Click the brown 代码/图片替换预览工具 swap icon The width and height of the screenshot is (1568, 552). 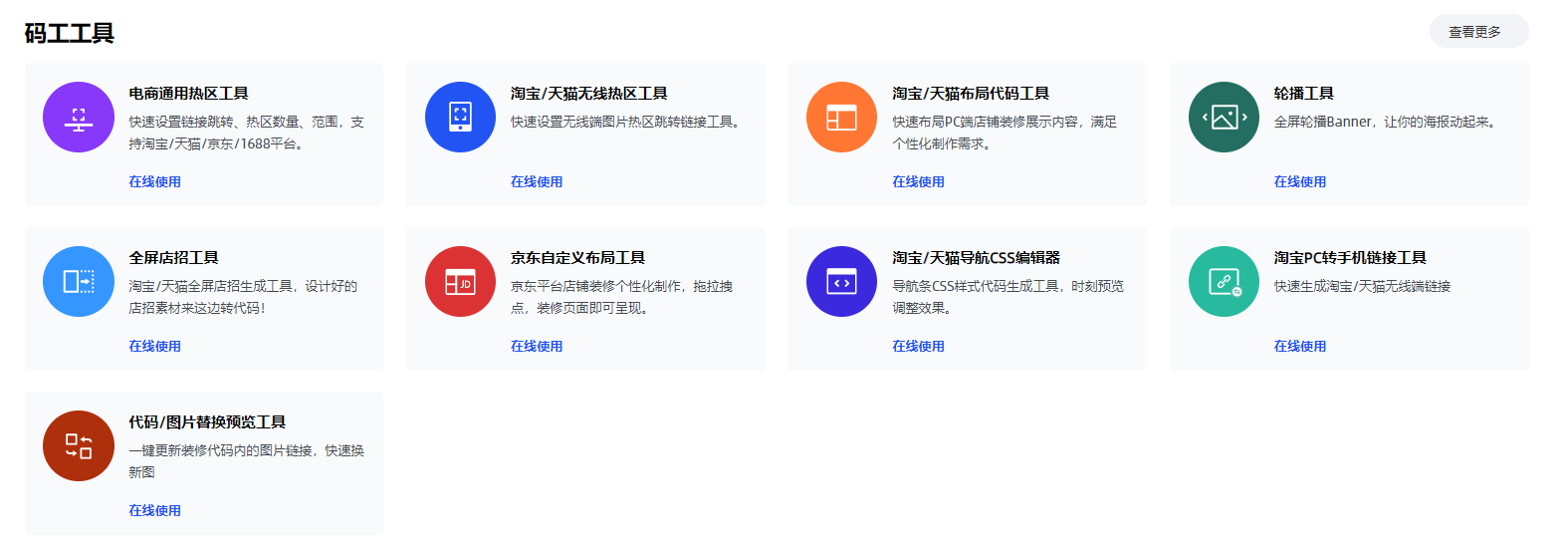(79, 446)
